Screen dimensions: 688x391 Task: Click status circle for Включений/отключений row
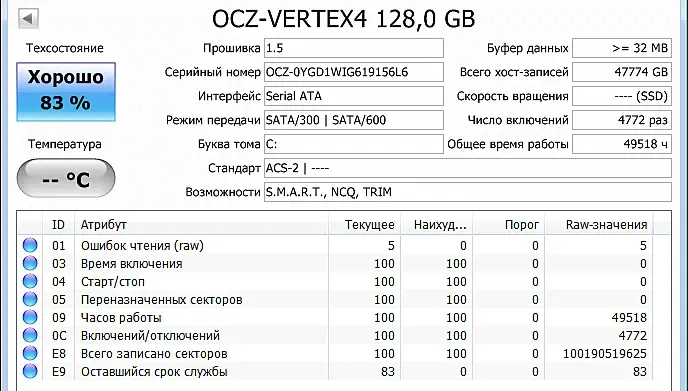tap(30, 335)
